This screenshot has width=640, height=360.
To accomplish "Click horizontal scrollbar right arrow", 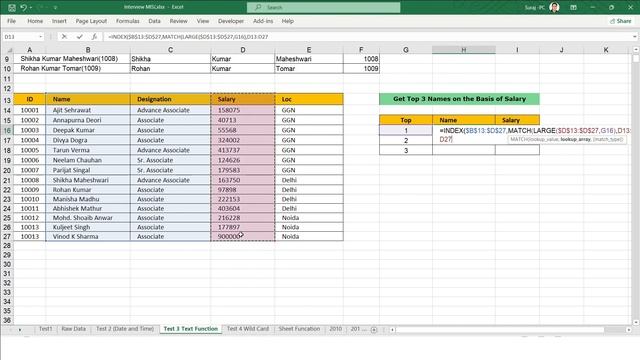I will pos(629,329).
